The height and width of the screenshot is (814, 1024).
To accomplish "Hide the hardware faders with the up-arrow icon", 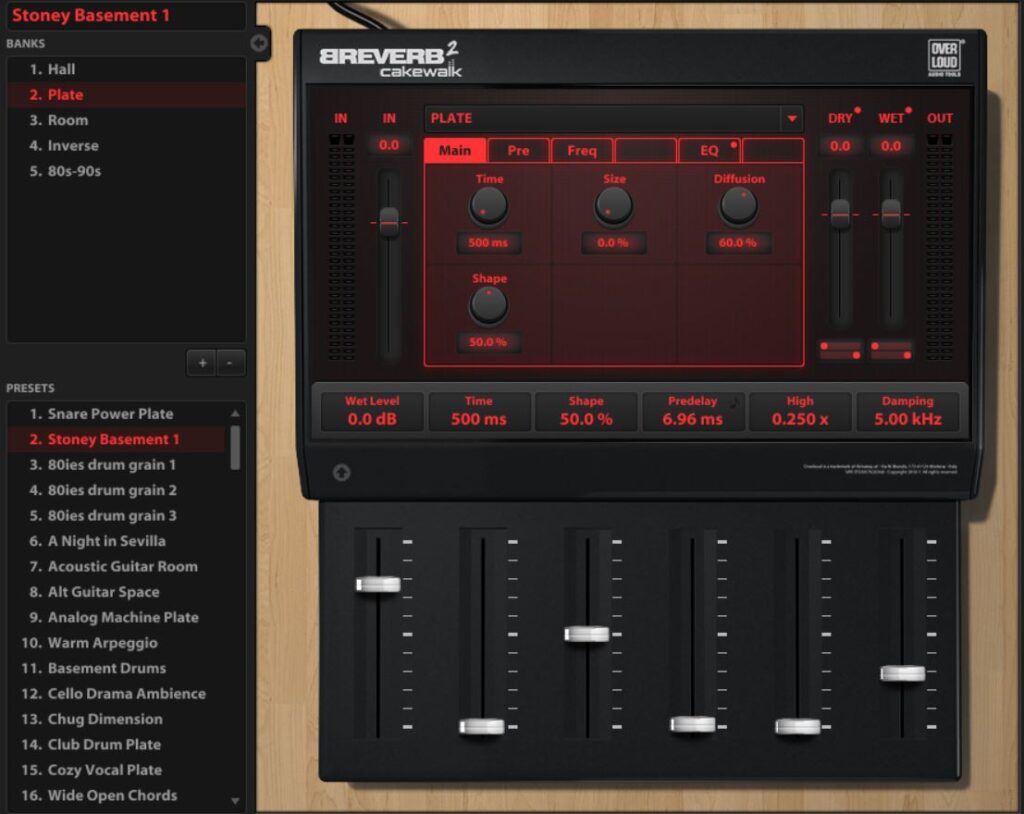I will (342, 472).
